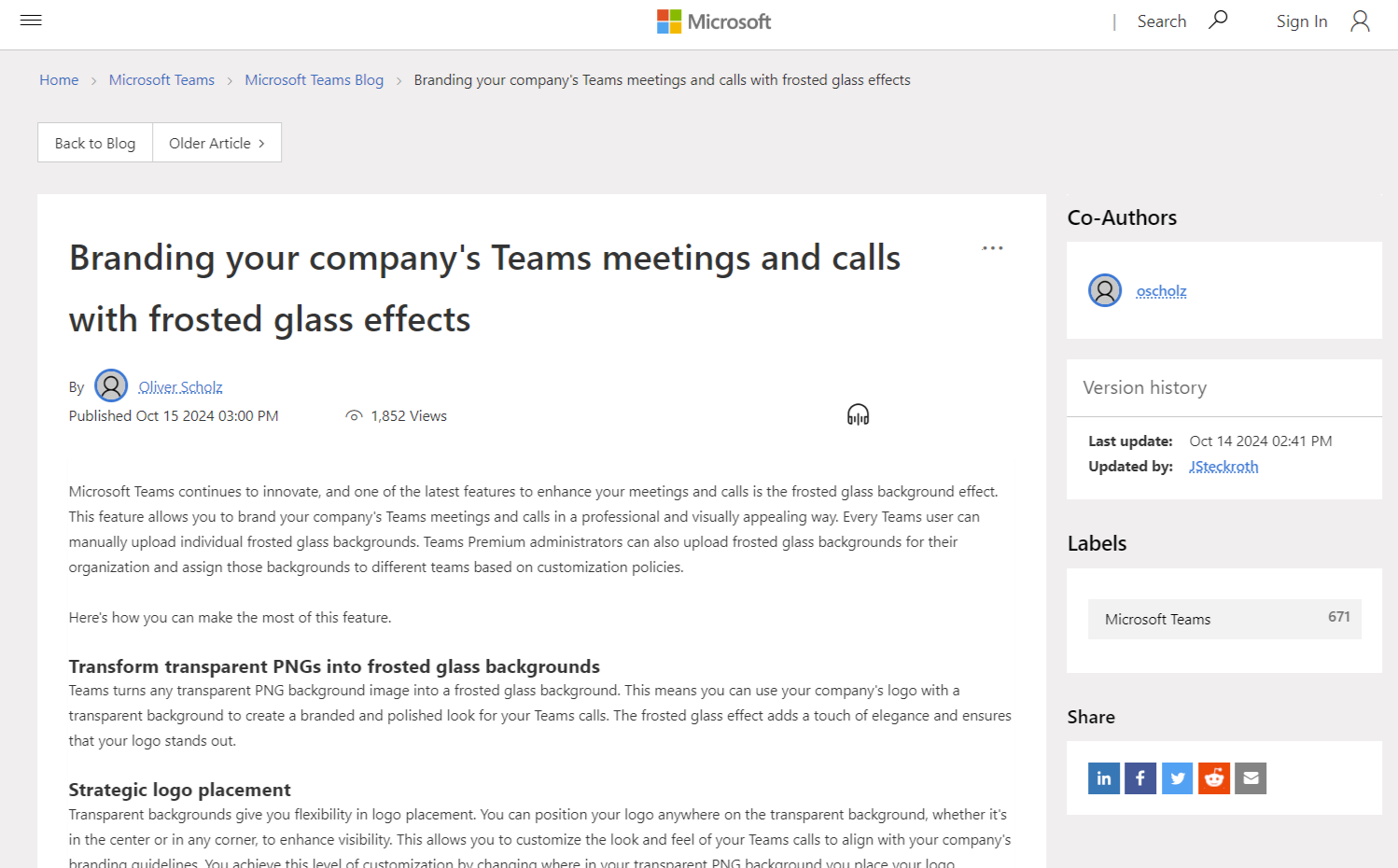
Task: Open author profile Oliver Scholz
Action: pyautogui.click(x=180, y=386)
